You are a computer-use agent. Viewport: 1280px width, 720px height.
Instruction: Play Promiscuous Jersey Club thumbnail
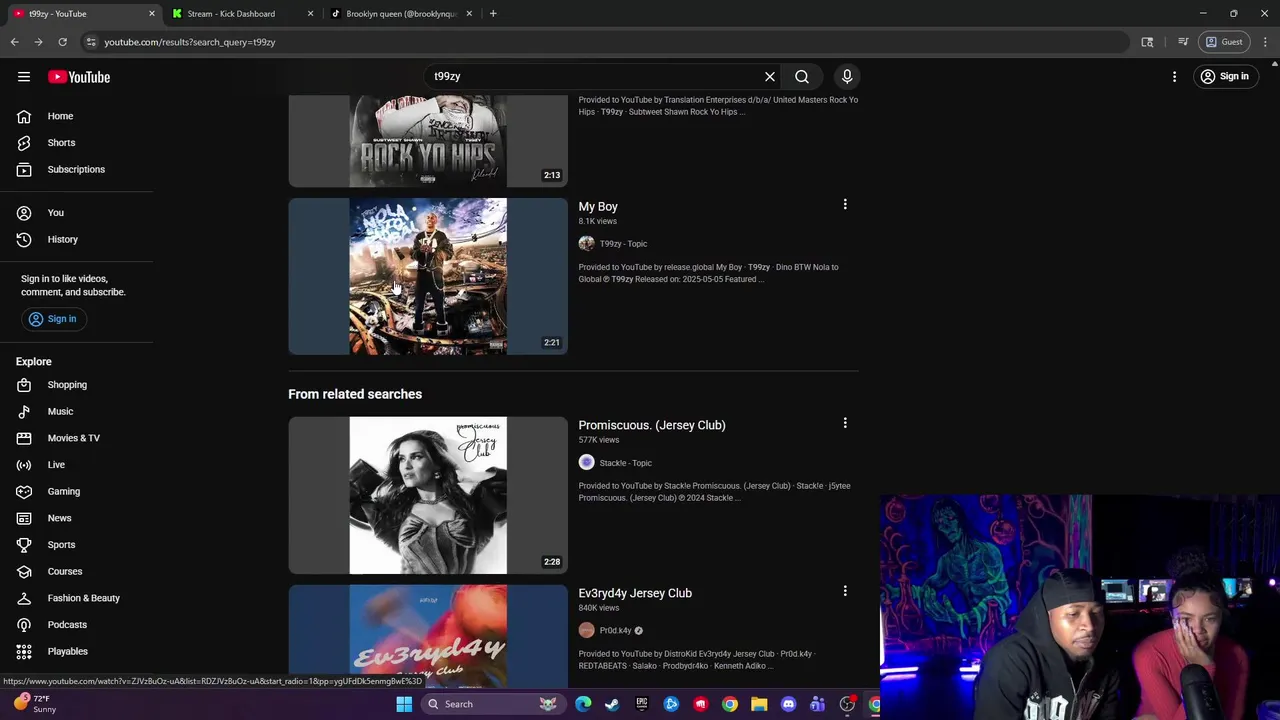pyautogui.click(x=428, y=496)
